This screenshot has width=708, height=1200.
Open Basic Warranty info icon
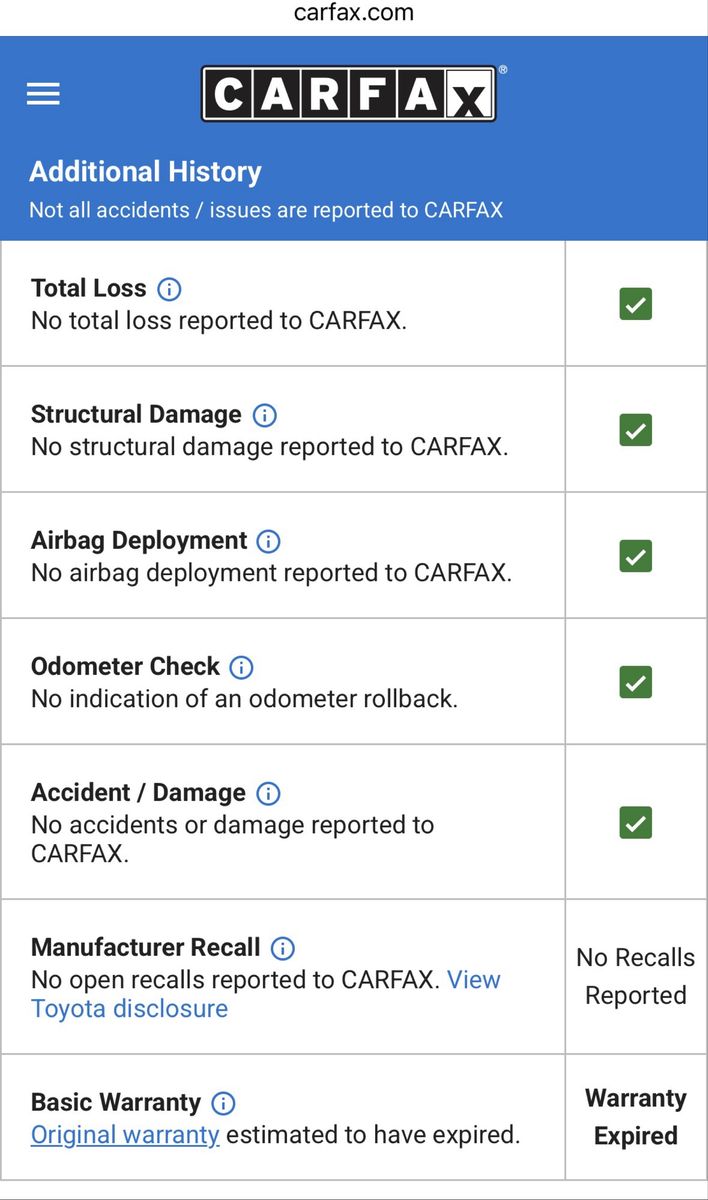tap(224, 1104)
